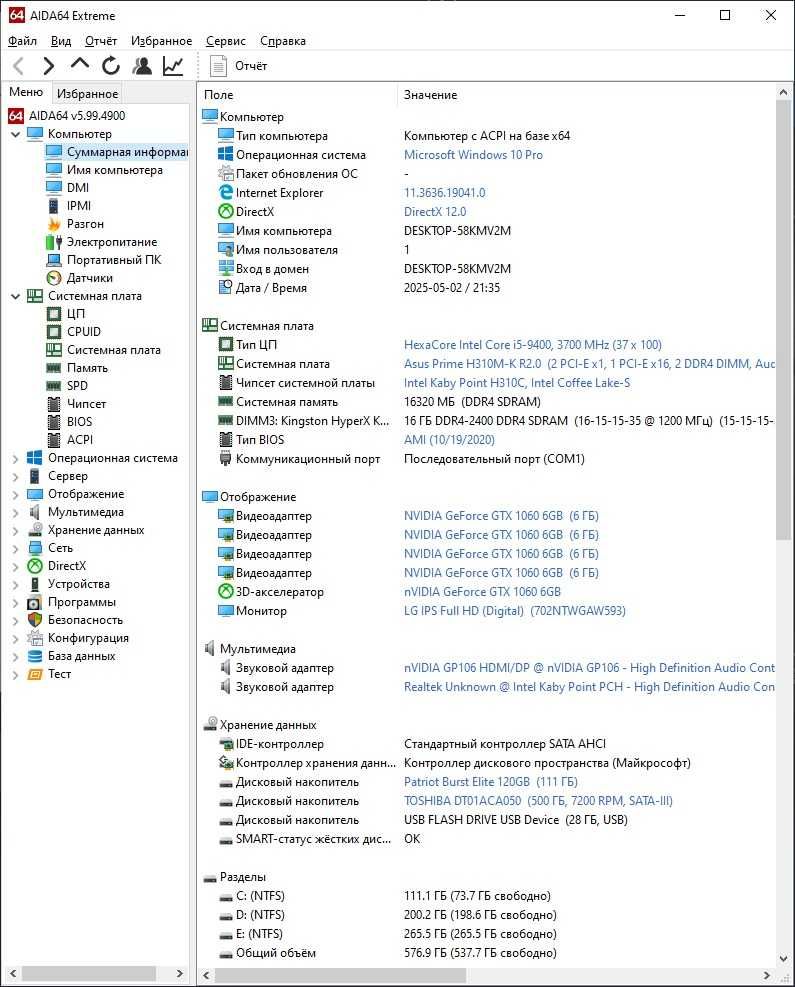The height and width of the screenshot is (987, 795).
Task: Expand the Отображение tree node
Action: (x=16, y=494)
